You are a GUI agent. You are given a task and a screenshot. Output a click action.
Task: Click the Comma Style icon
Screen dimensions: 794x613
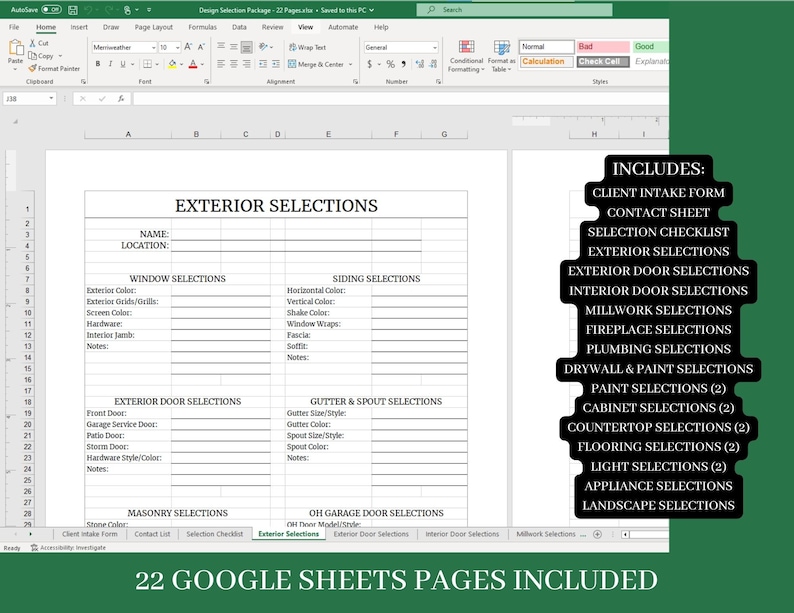404,64
